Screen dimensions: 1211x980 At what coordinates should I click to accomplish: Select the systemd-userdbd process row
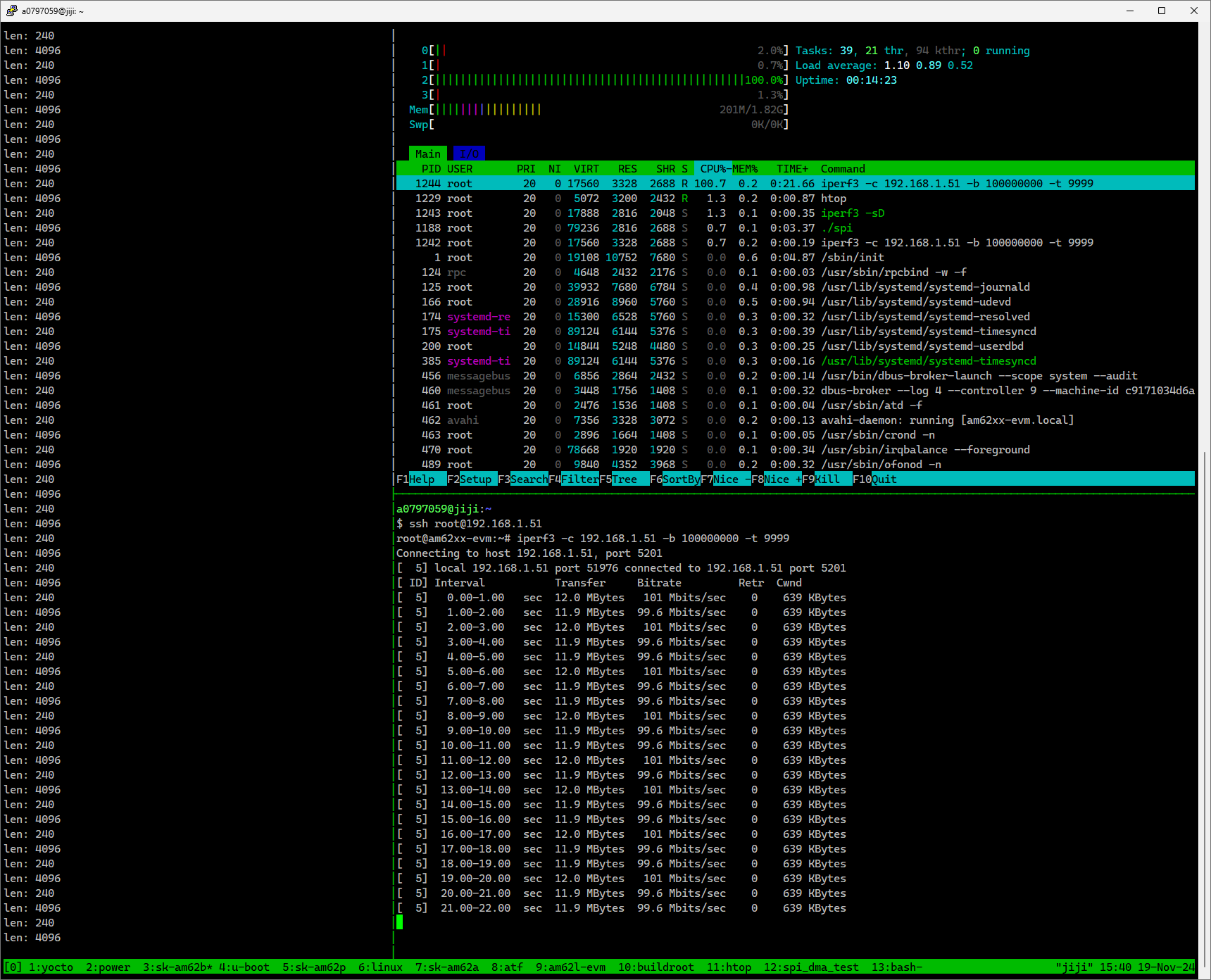click(x=796, y=346)
